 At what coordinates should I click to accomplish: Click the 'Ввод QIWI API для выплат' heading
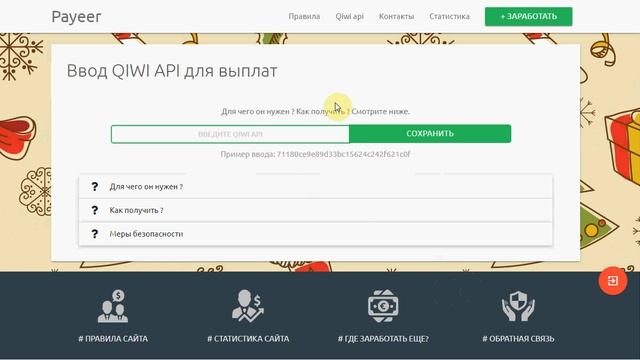[172, 71]
